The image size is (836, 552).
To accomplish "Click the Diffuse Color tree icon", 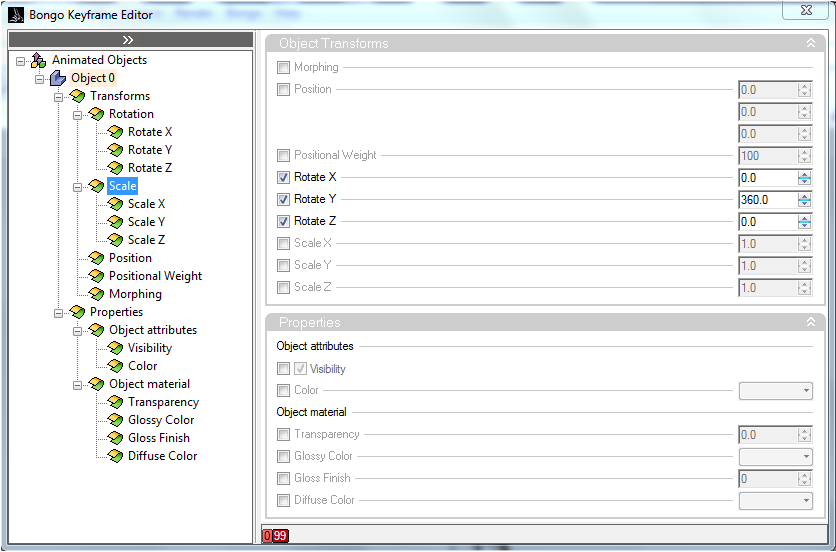I will click(x=115, y=457).
